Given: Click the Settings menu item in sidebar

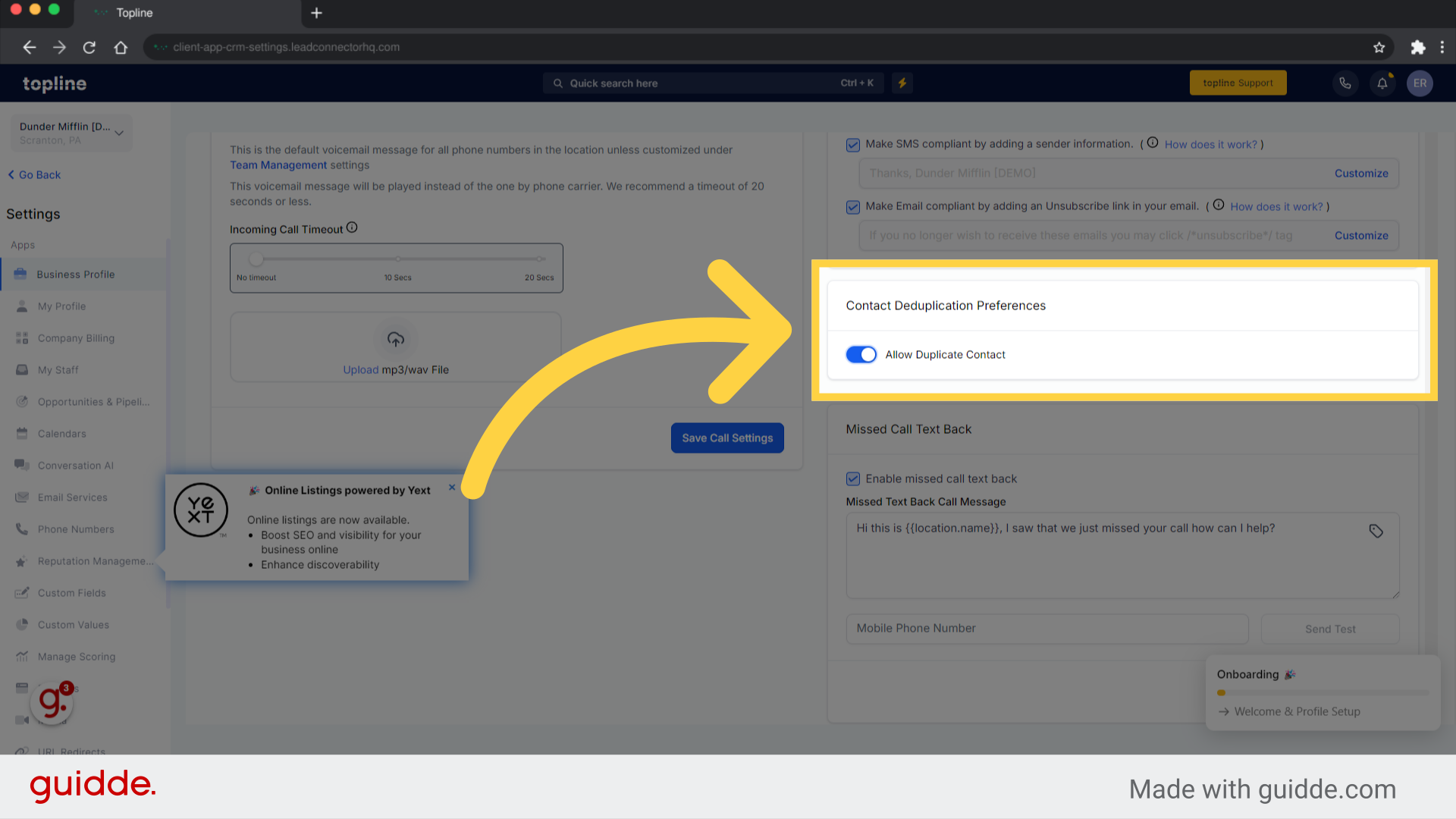Looking at the screenshot, I should (x=34, y=213).
